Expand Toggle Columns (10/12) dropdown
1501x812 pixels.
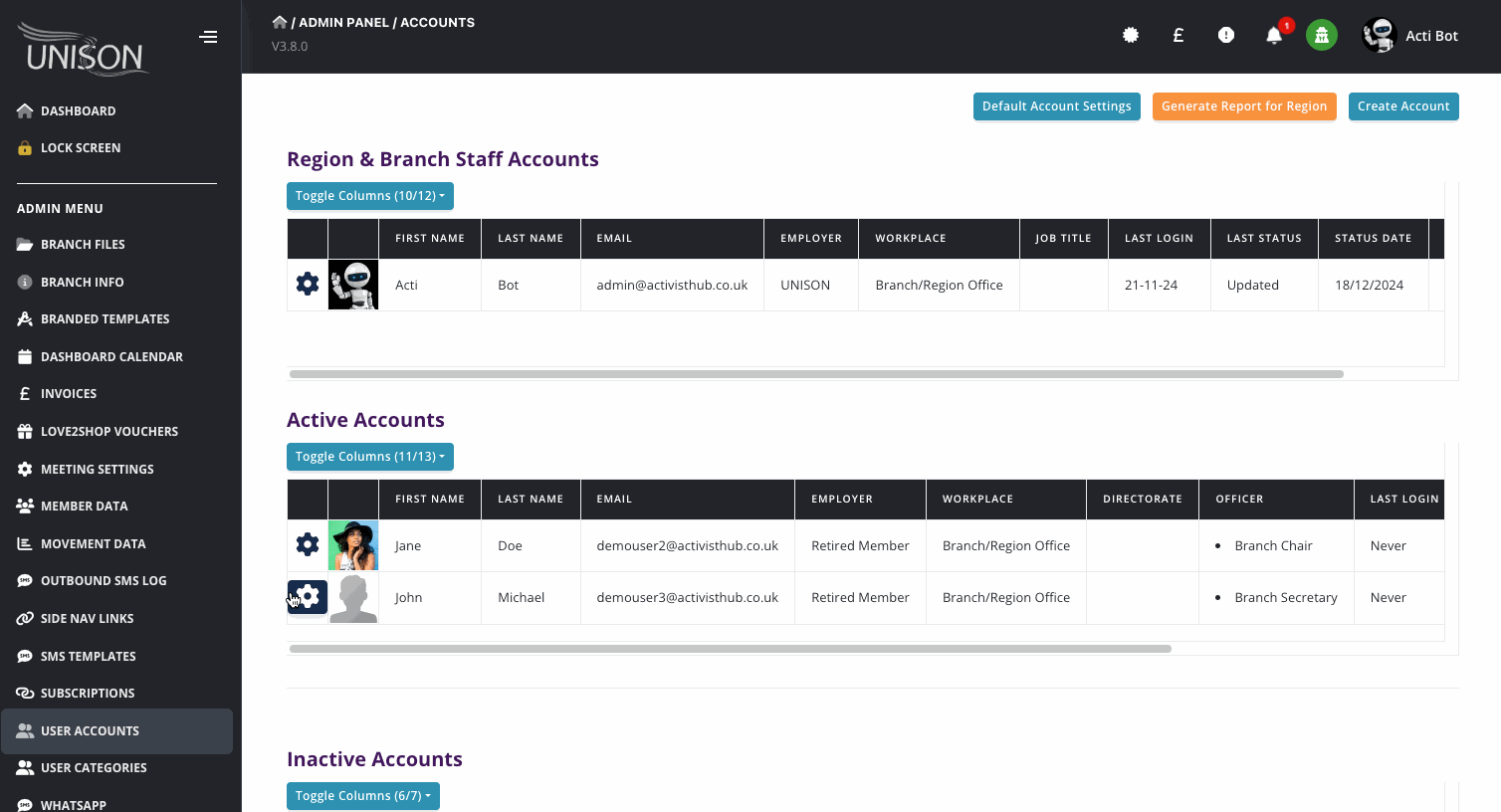click(x=369, y=196)
